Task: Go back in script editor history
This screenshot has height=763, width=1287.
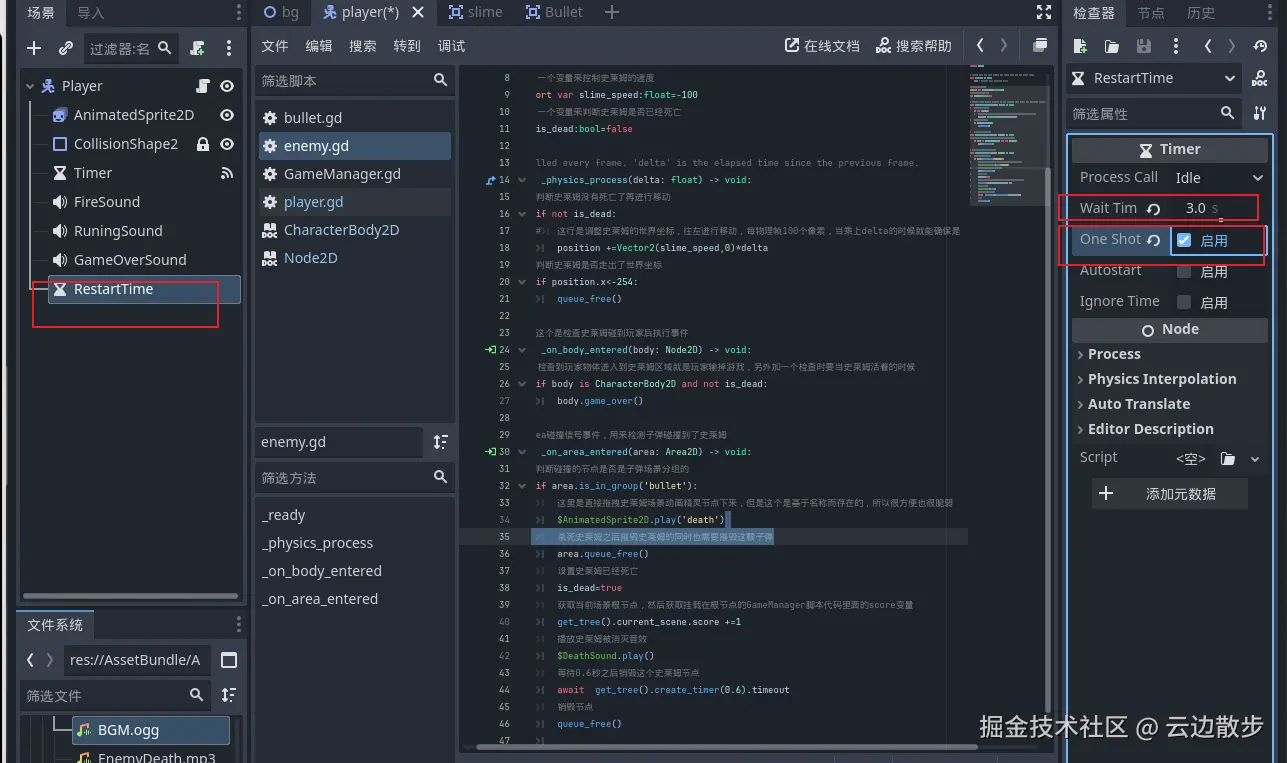Action: (980, 46)
